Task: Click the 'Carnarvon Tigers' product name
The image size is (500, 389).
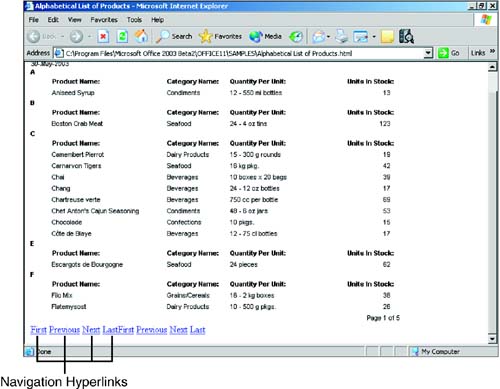Action: (76, 166)
